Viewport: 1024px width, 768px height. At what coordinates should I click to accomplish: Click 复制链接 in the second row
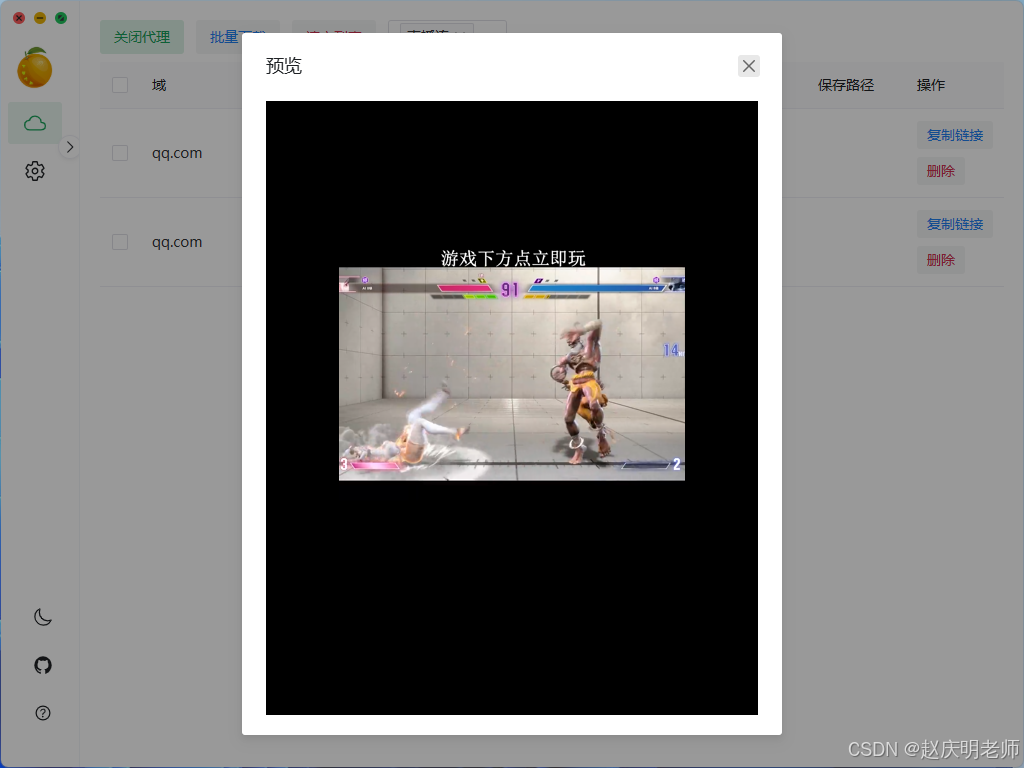click(955, 224)
